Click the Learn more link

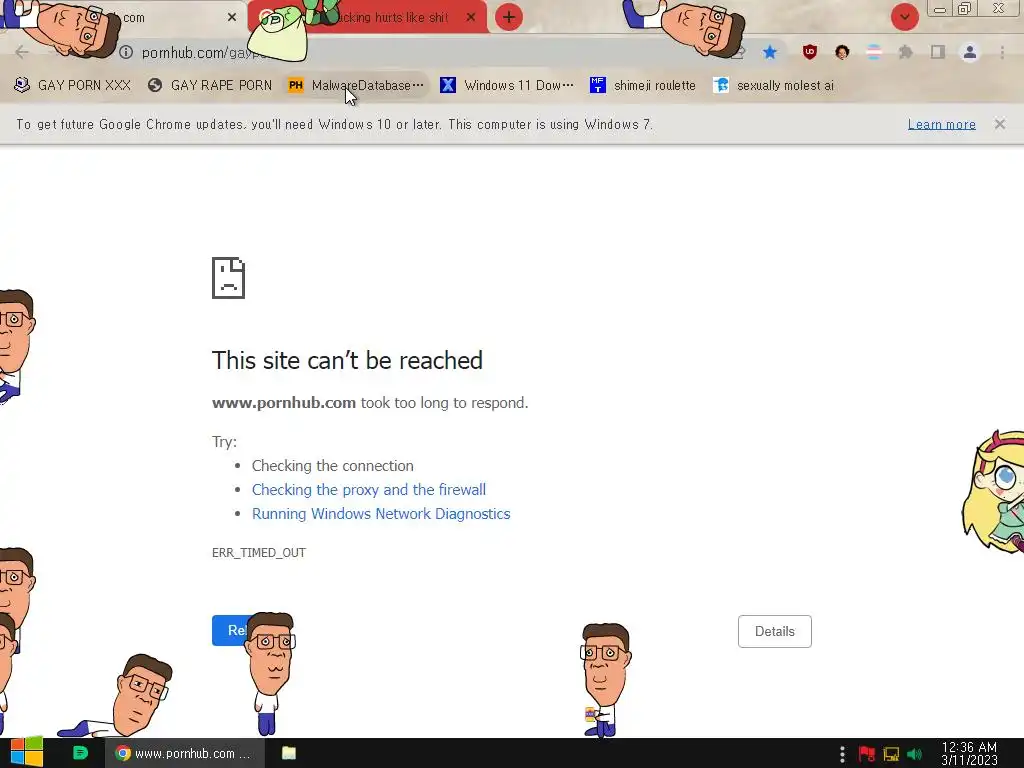click(x=942, y=124)
